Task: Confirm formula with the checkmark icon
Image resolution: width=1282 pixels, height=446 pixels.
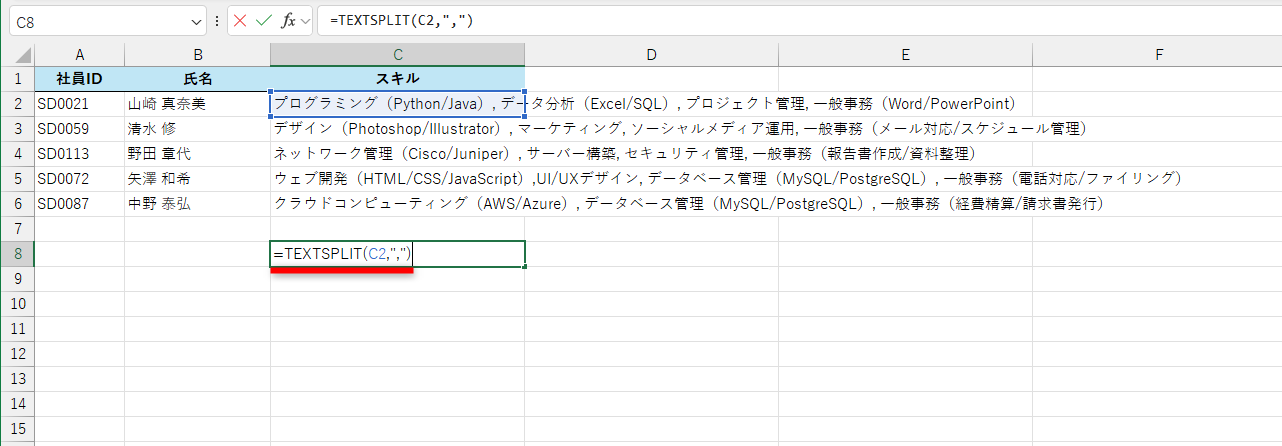Action: point(264,20)
